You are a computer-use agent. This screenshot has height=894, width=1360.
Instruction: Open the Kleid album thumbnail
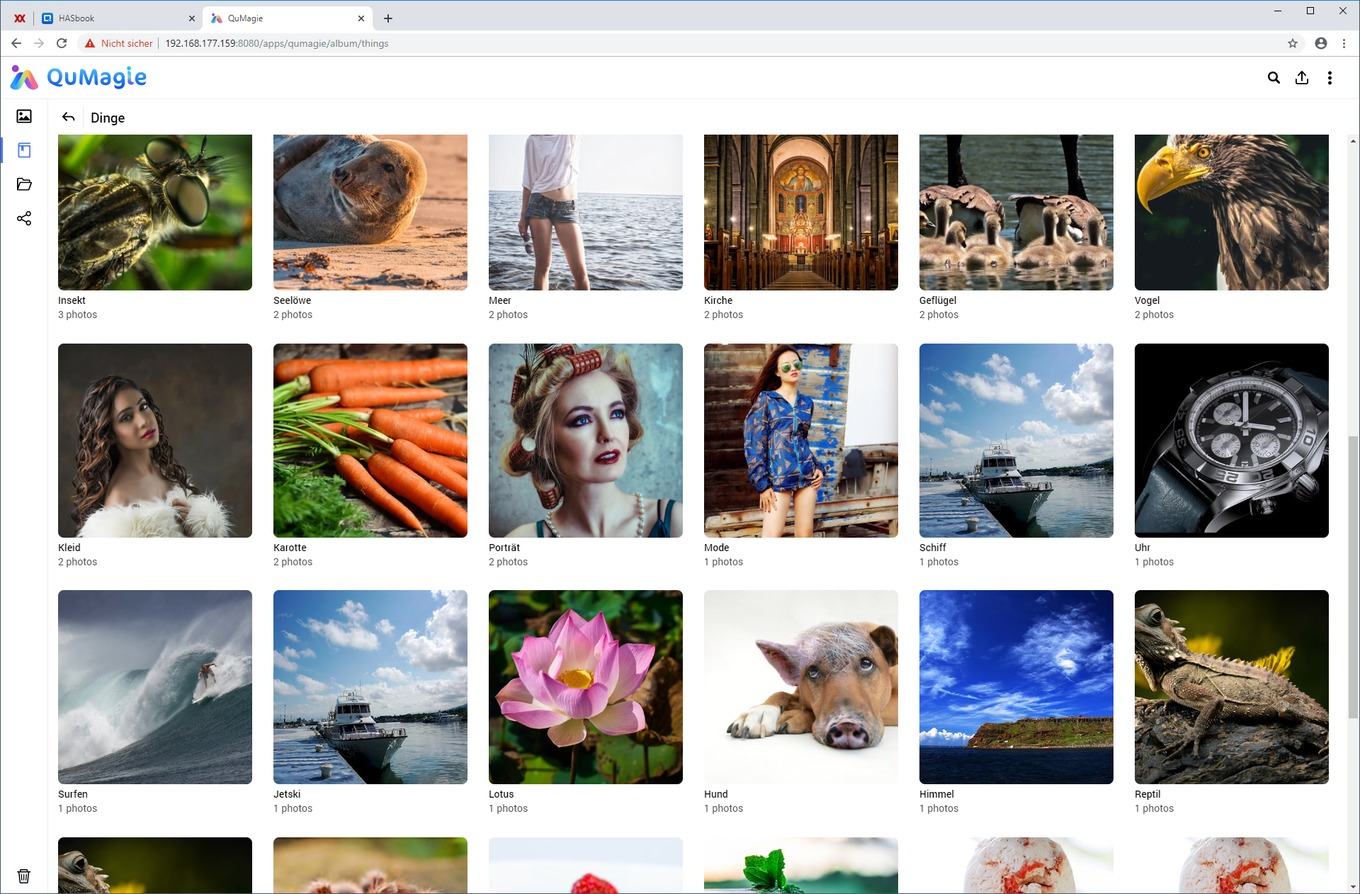click(155, 440)
